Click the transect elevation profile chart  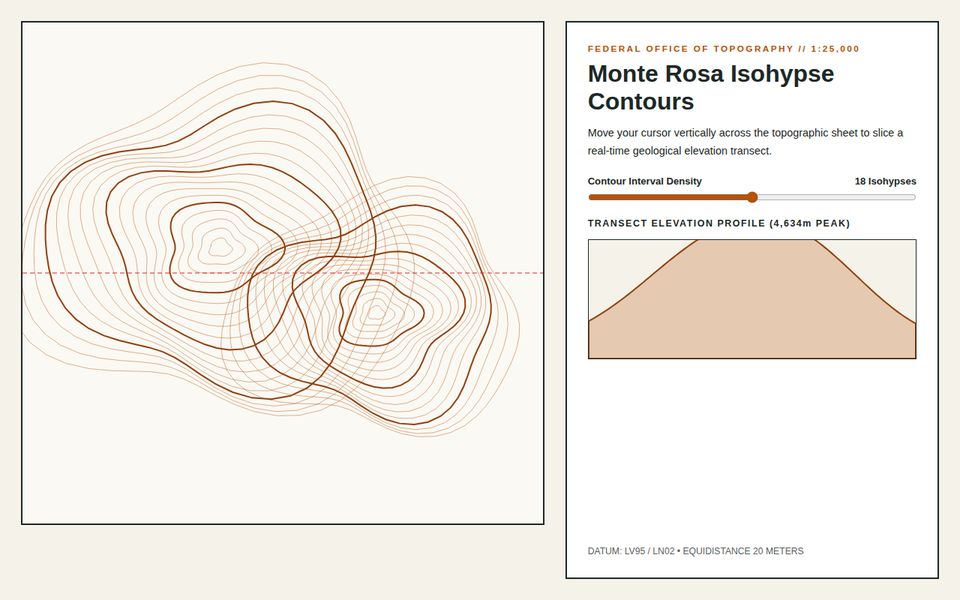[x=752, y=299]
